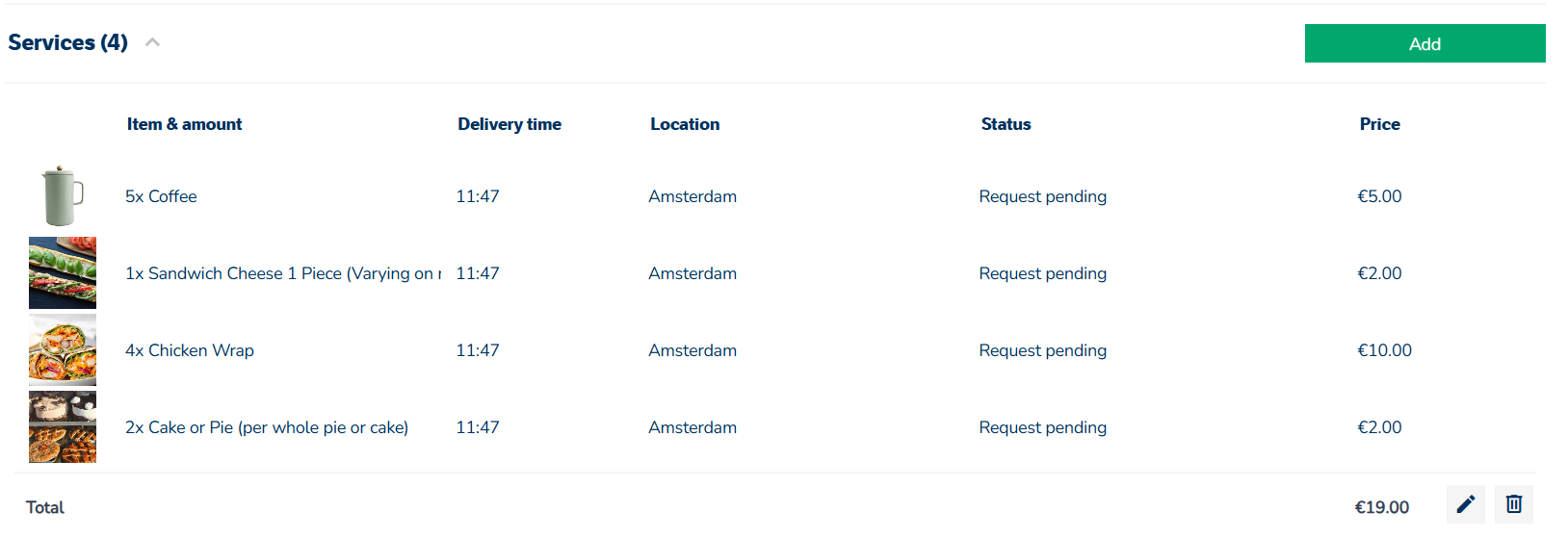This screenshot has width=1568, height=539.
Task: Click the Services (4) heading
Action: [x=68, y=42]
